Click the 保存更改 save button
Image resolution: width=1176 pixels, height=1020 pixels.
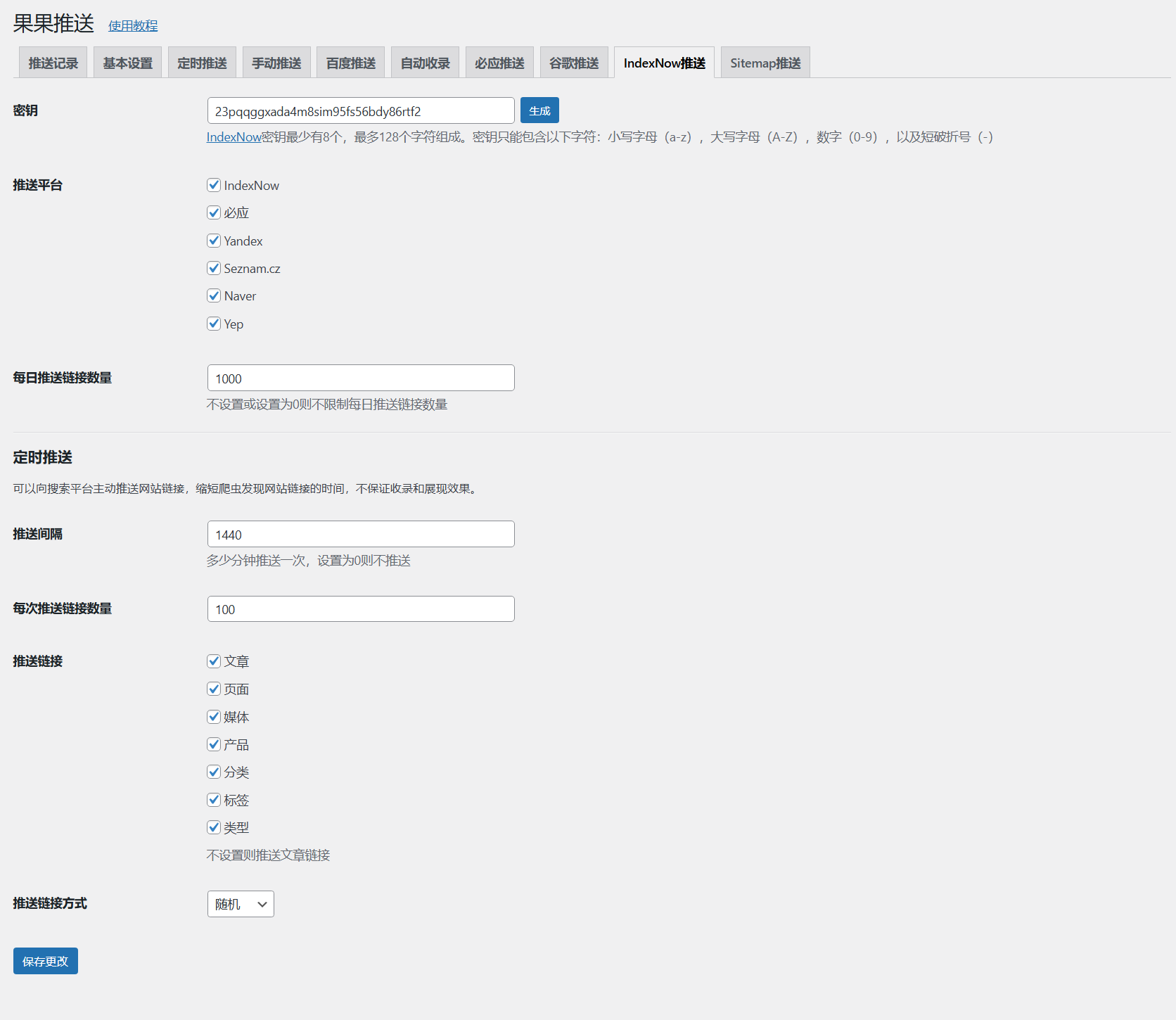click(46, 961)
